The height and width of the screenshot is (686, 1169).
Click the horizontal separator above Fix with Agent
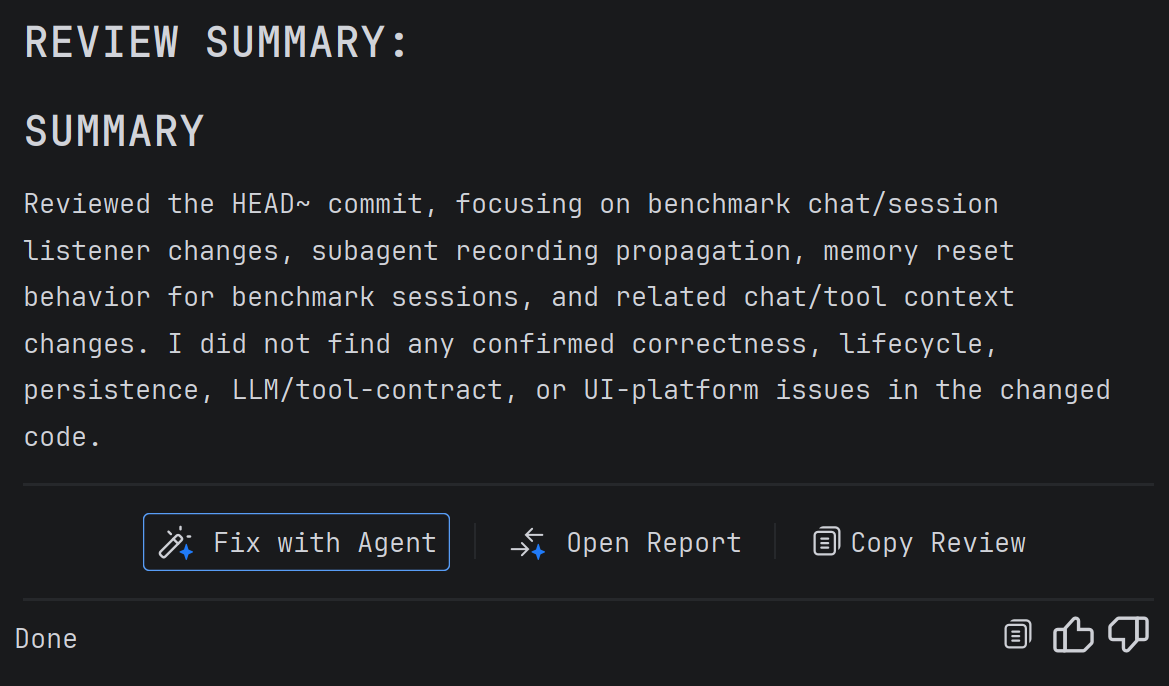(588, 485)
